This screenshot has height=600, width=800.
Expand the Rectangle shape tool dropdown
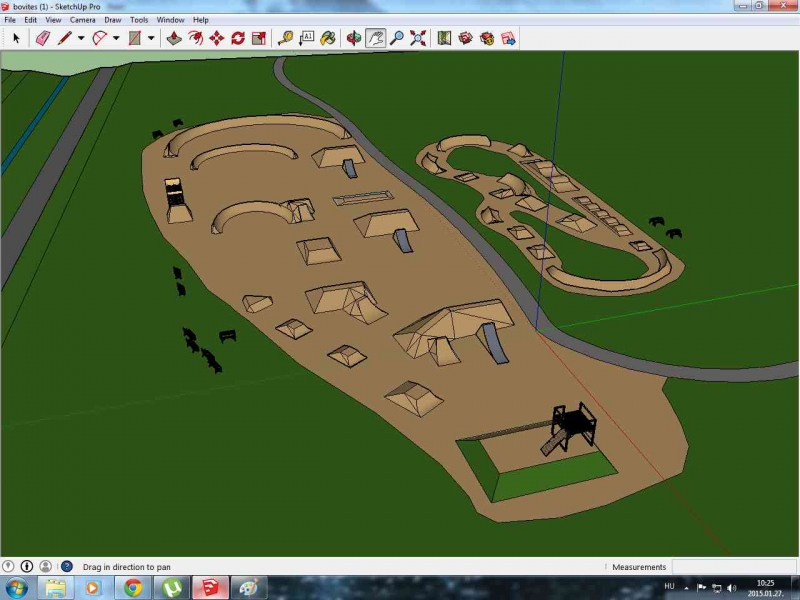pyautogui.click(x=151, y=38)
